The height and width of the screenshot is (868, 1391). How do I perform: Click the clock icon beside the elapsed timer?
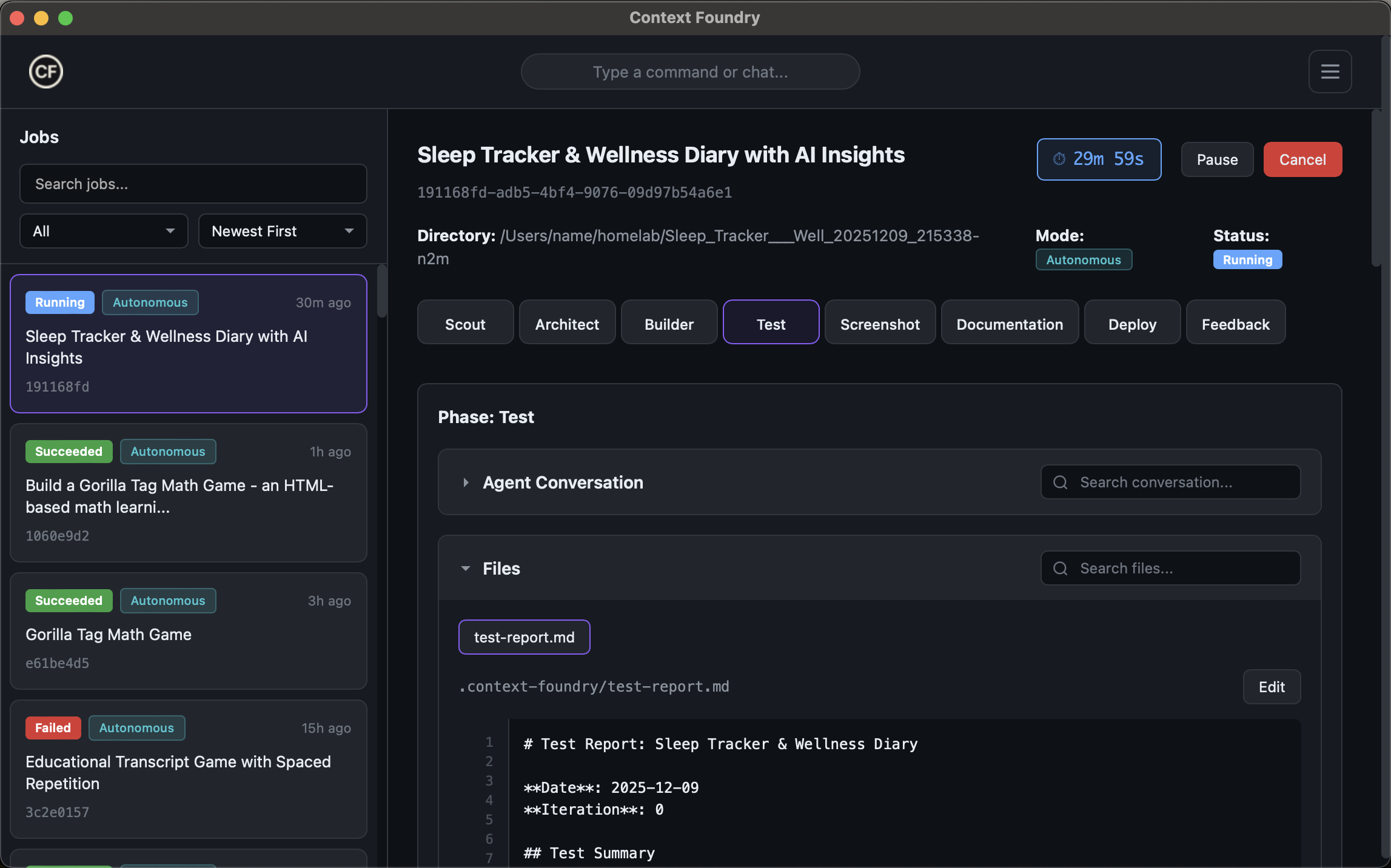point(1059,159)
